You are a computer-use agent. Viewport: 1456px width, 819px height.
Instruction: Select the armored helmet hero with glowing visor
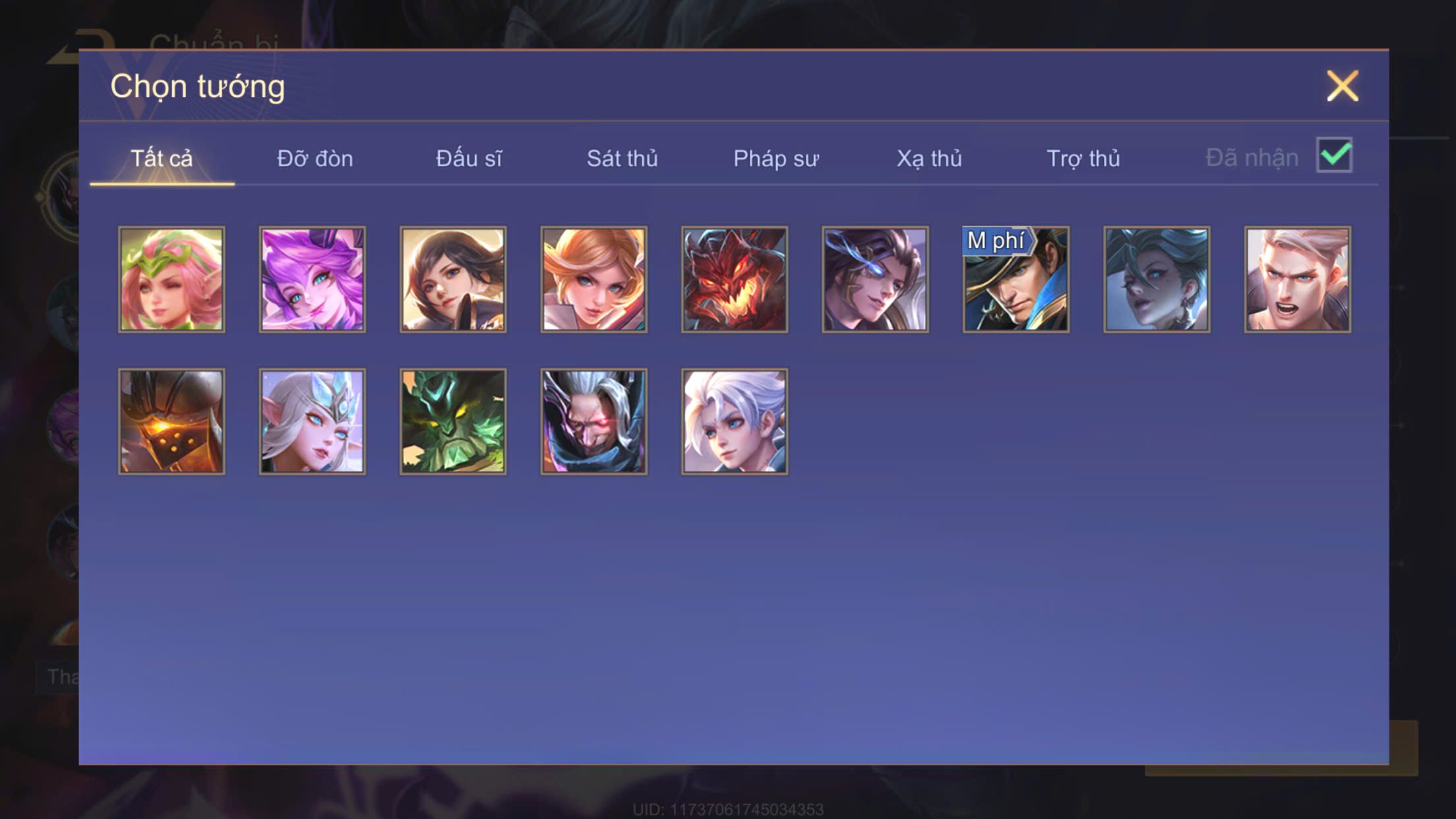171,421
